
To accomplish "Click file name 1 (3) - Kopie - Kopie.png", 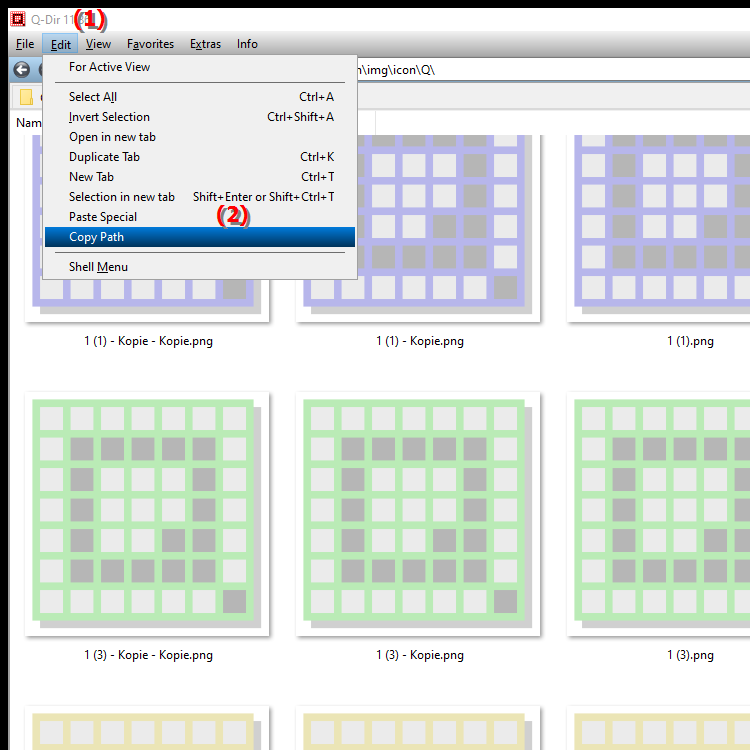I will pos(148,655).
